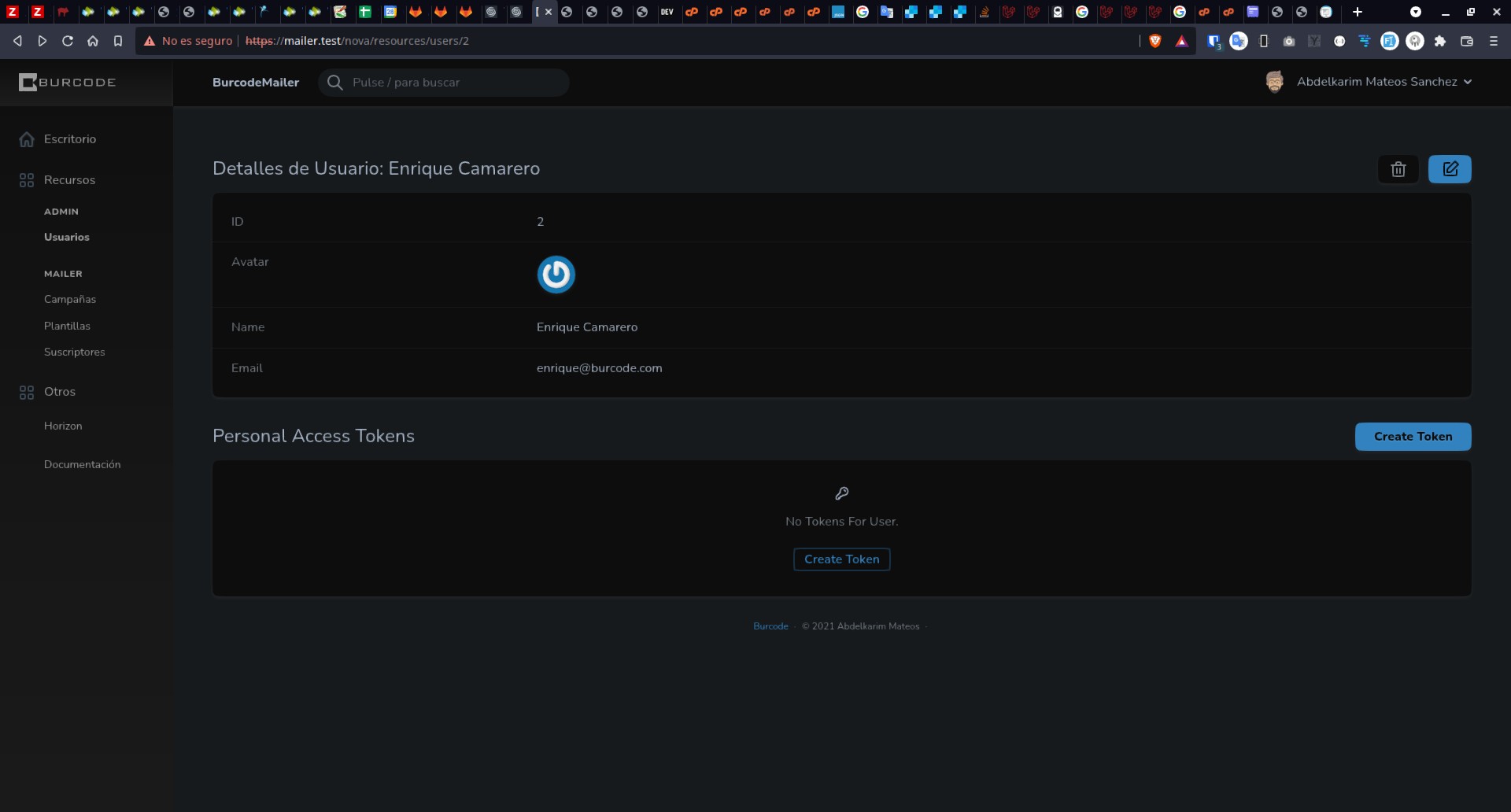
Task: Go to Campañas in sidebar
Action: pos(70,299)
